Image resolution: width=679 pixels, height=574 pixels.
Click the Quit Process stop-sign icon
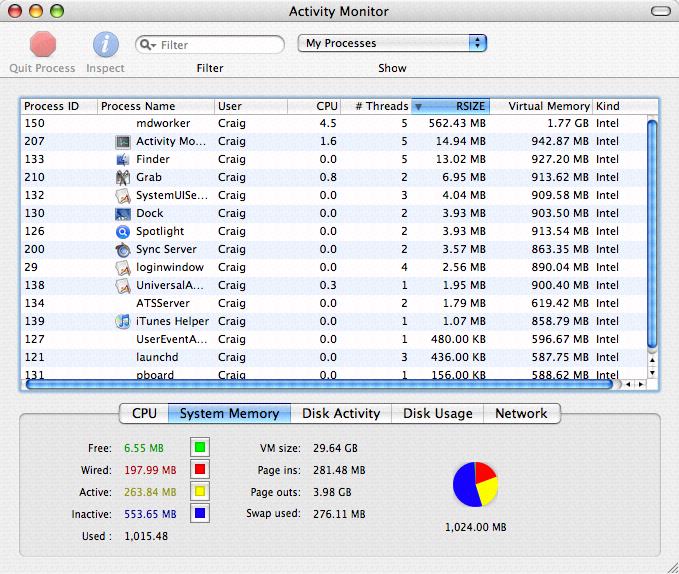pos(42,44)
